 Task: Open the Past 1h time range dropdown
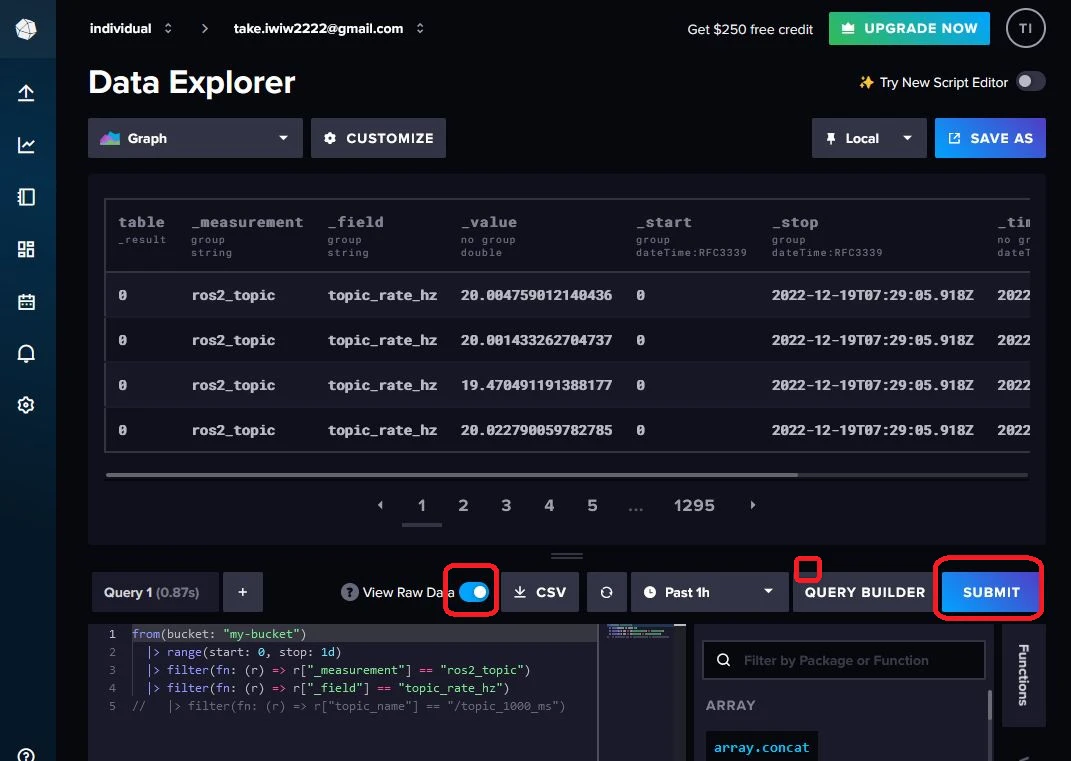709,592
